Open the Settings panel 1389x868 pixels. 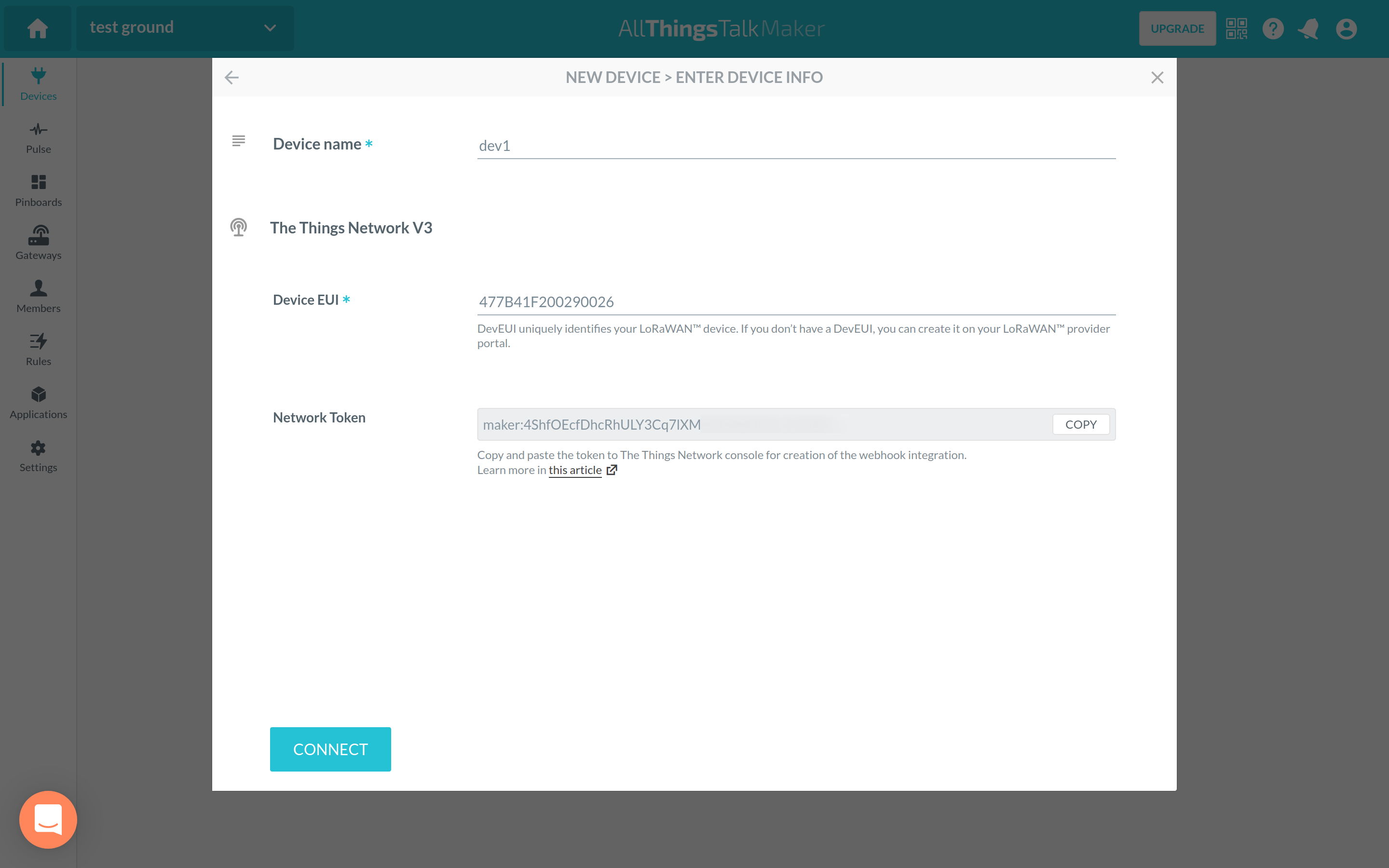click(38, 455)
